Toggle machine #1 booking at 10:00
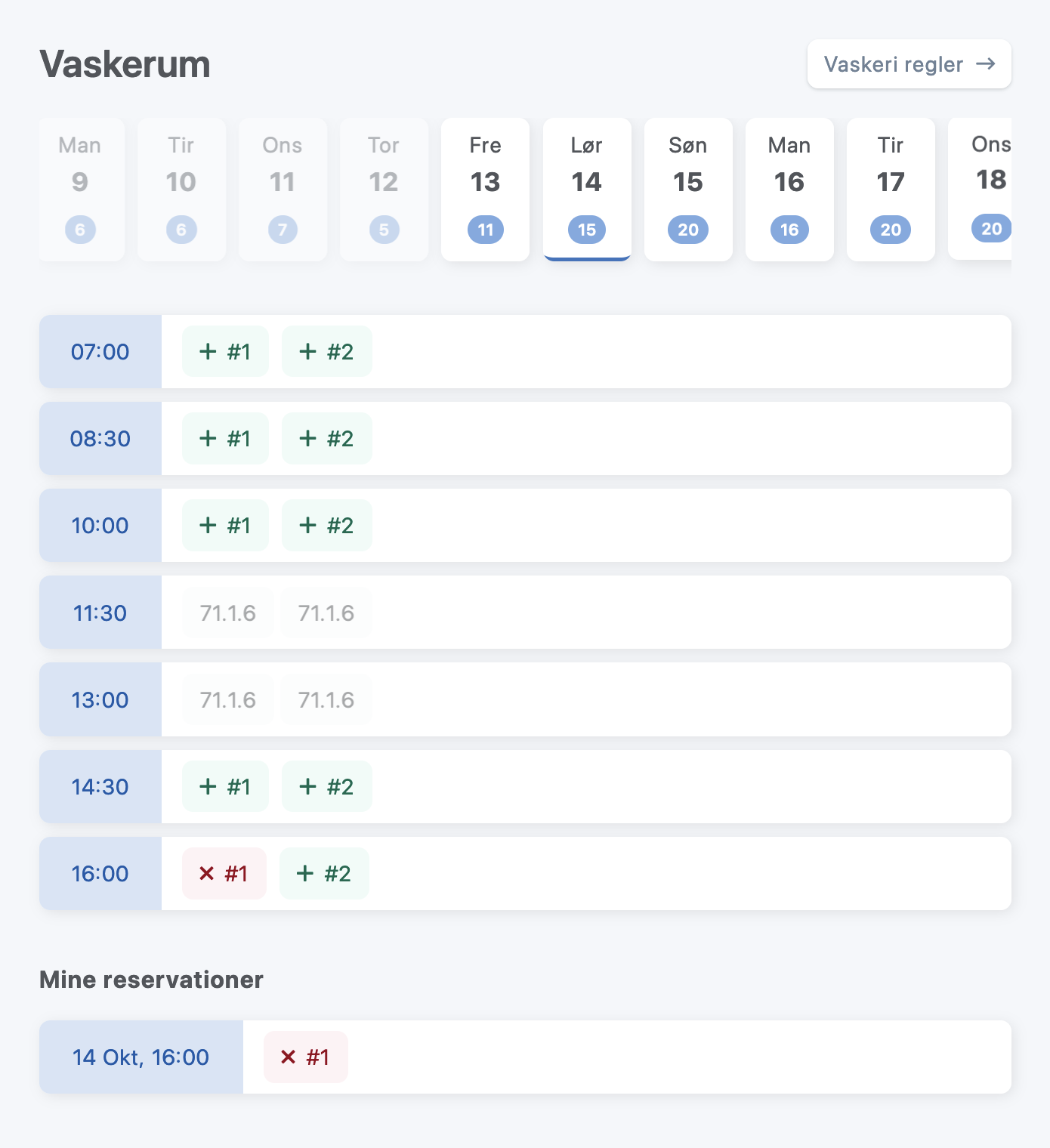This screenshot has width=1050, height=1148. click(x=225, y=525)
